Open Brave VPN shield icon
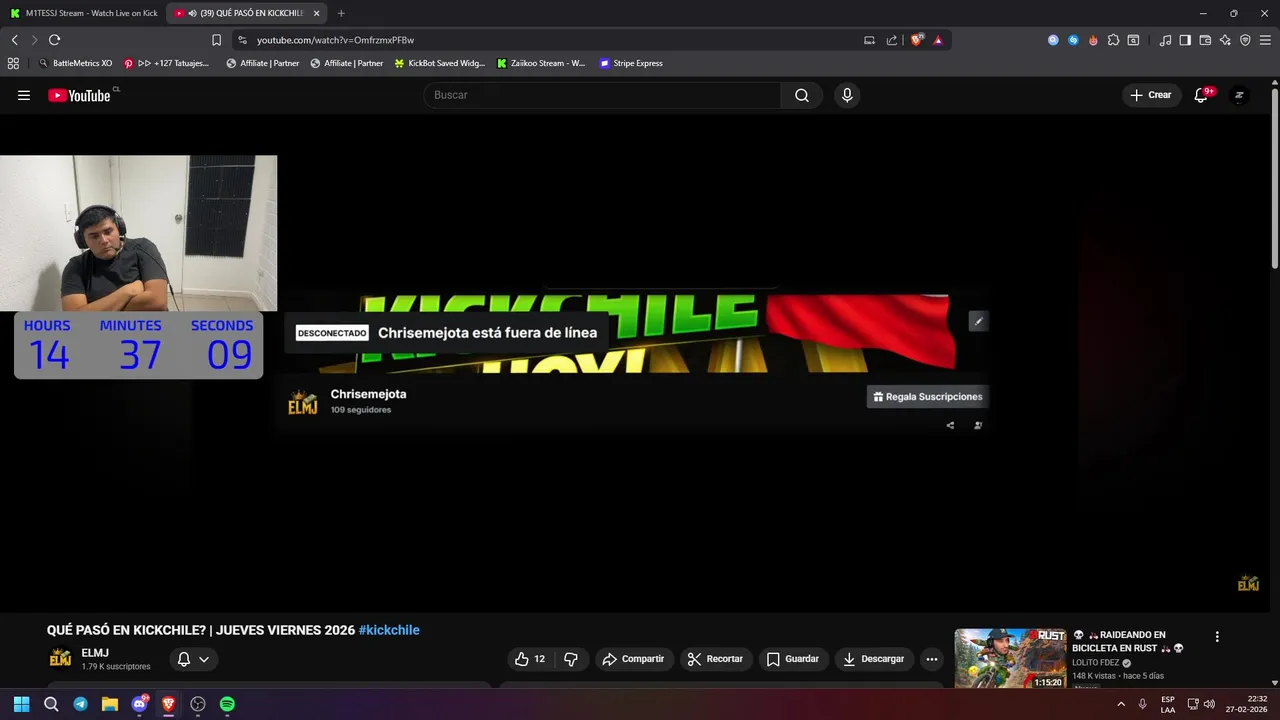This screenshot has height=720, width=1280. click(1245, 40)
